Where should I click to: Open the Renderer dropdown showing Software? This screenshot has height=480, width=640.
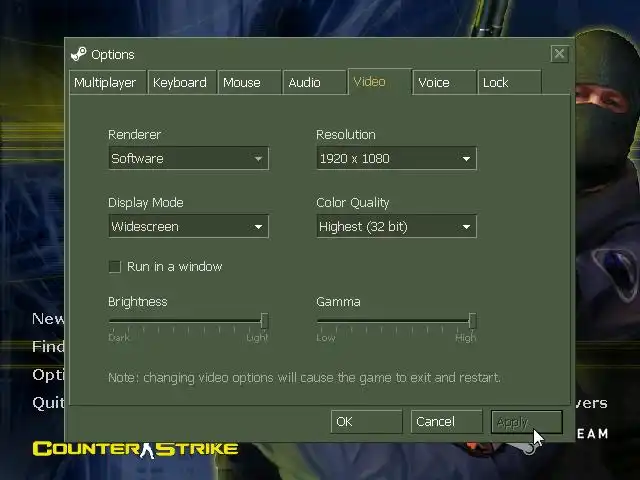(x=189, y=158)
